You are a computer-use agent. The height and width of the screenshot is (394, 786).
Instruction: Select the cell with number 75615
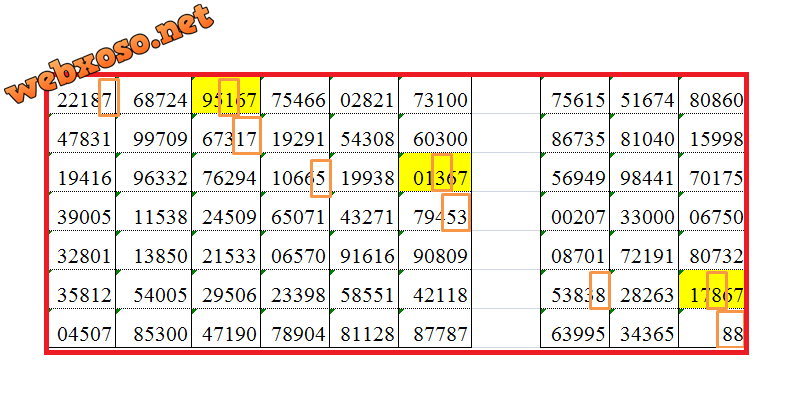point(575,95)
